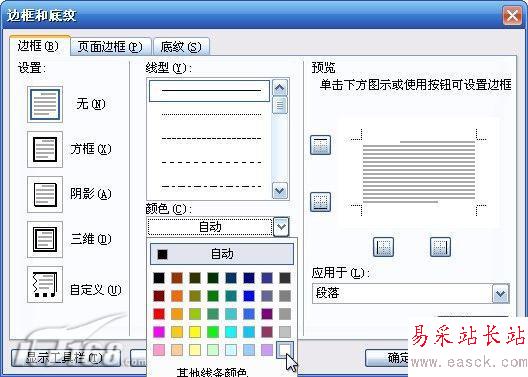Choose the dark red color swatch

159,296
